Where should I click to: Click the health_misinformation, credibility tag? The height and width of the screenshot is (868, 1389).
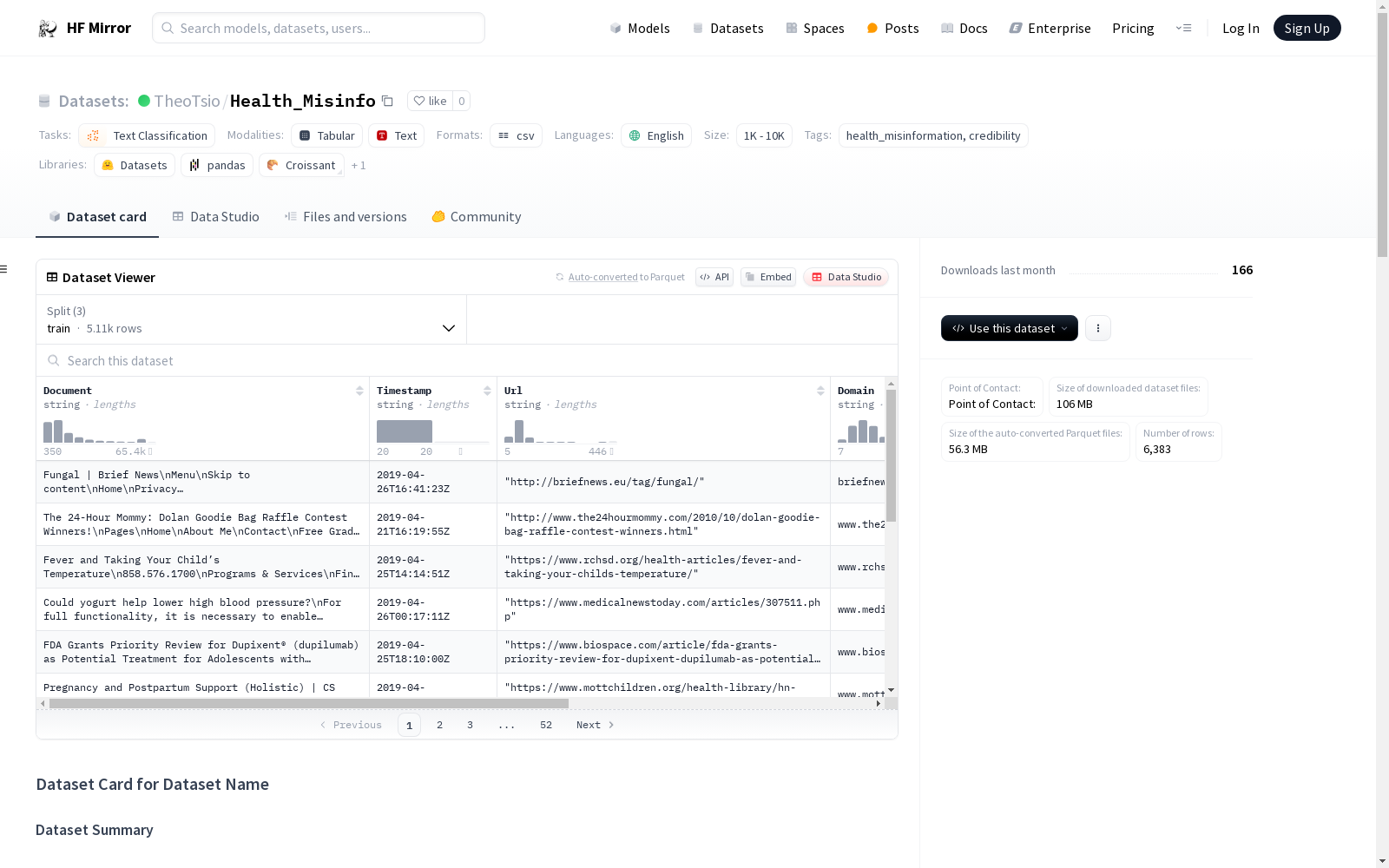coord(933,135)
